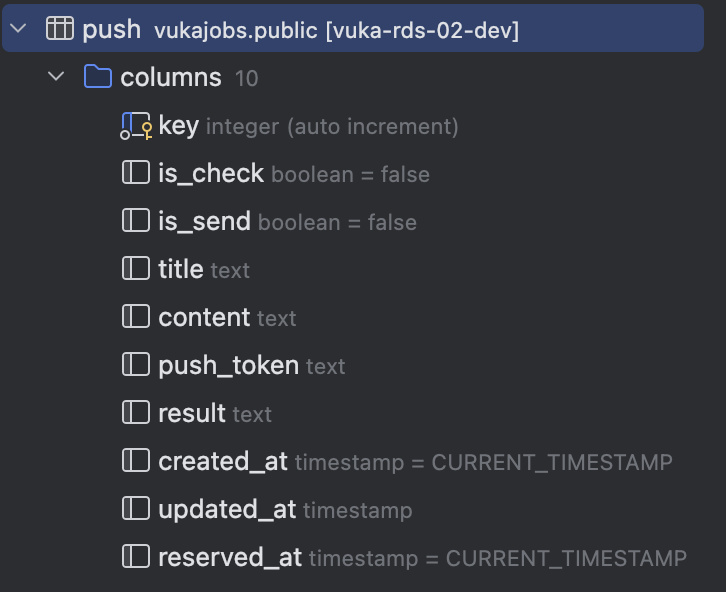Screen dimensions: 726x592
Task: Click the created_at column icon
Action: 135,461
